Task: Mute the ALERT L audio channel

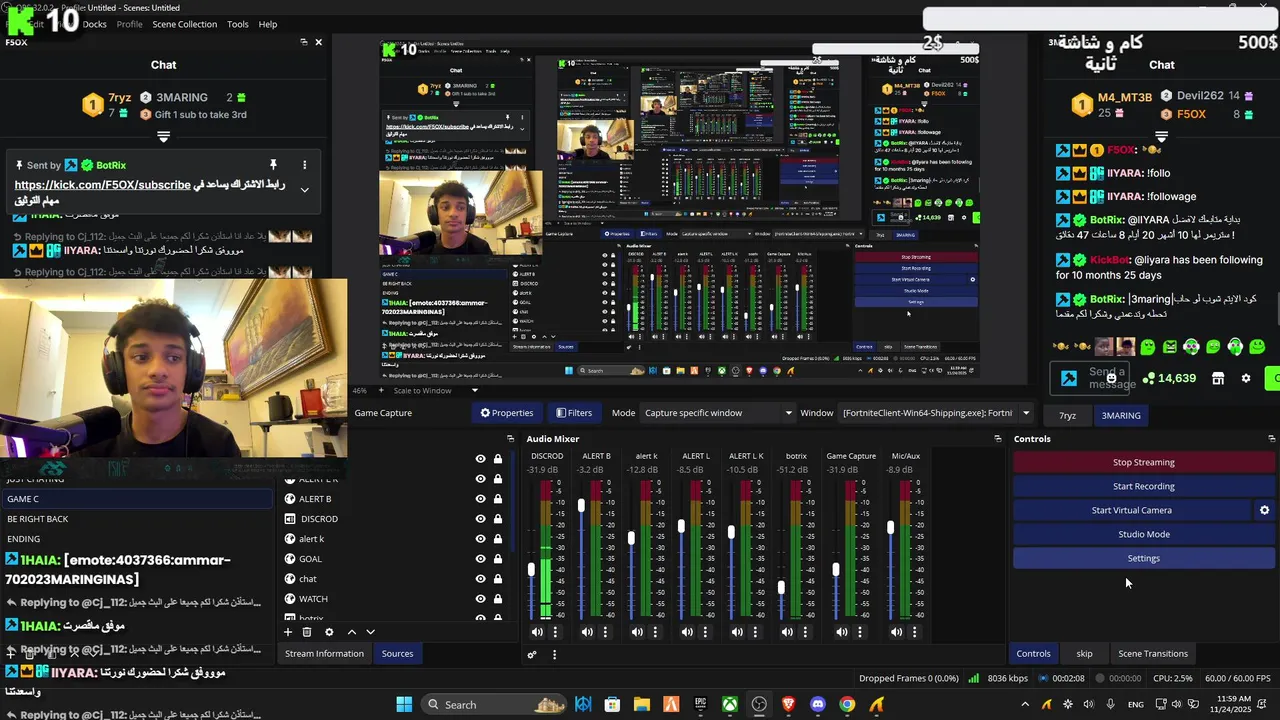Action: 687,632
